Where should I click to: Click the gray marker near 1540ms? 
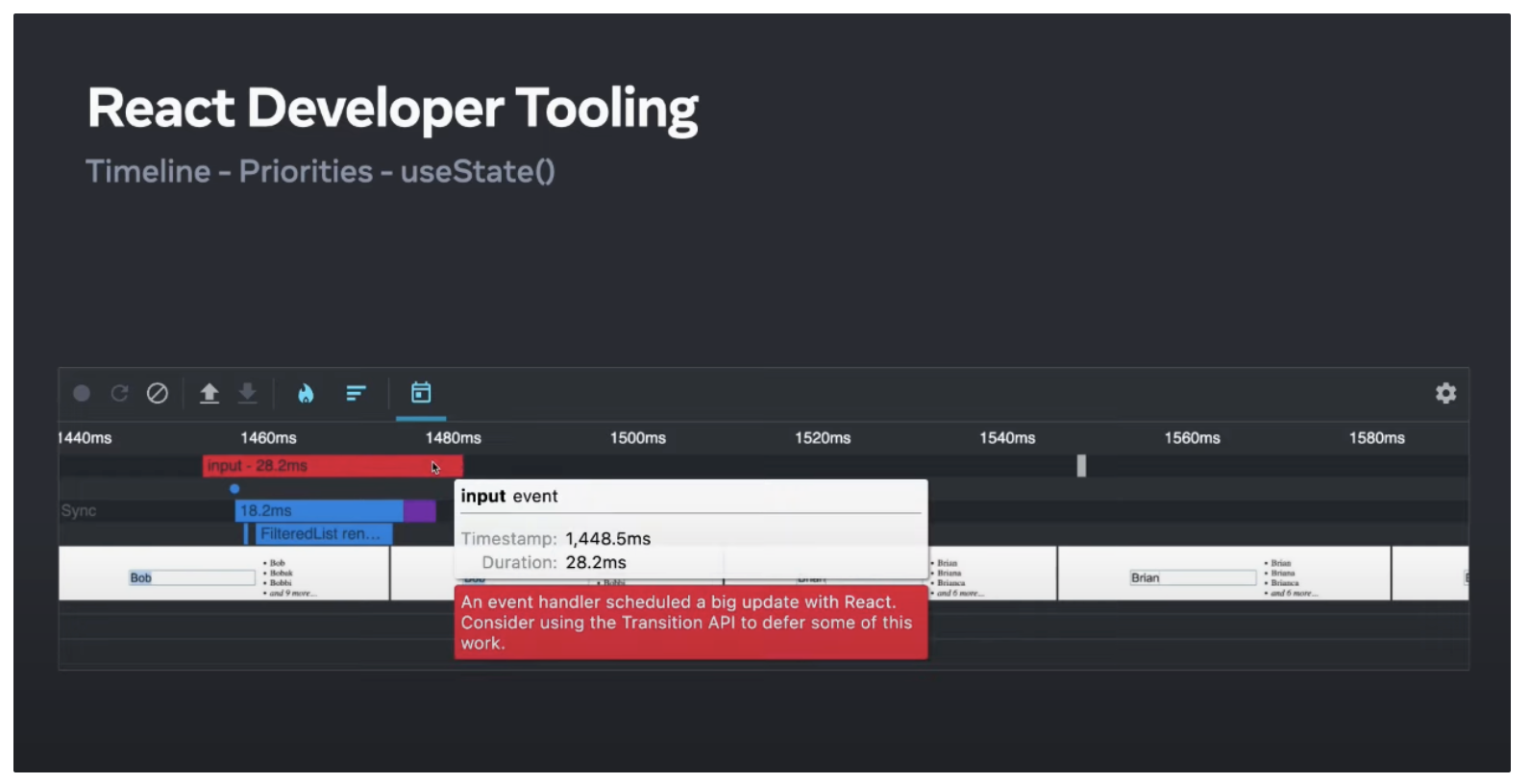[x=1081, y=466]
